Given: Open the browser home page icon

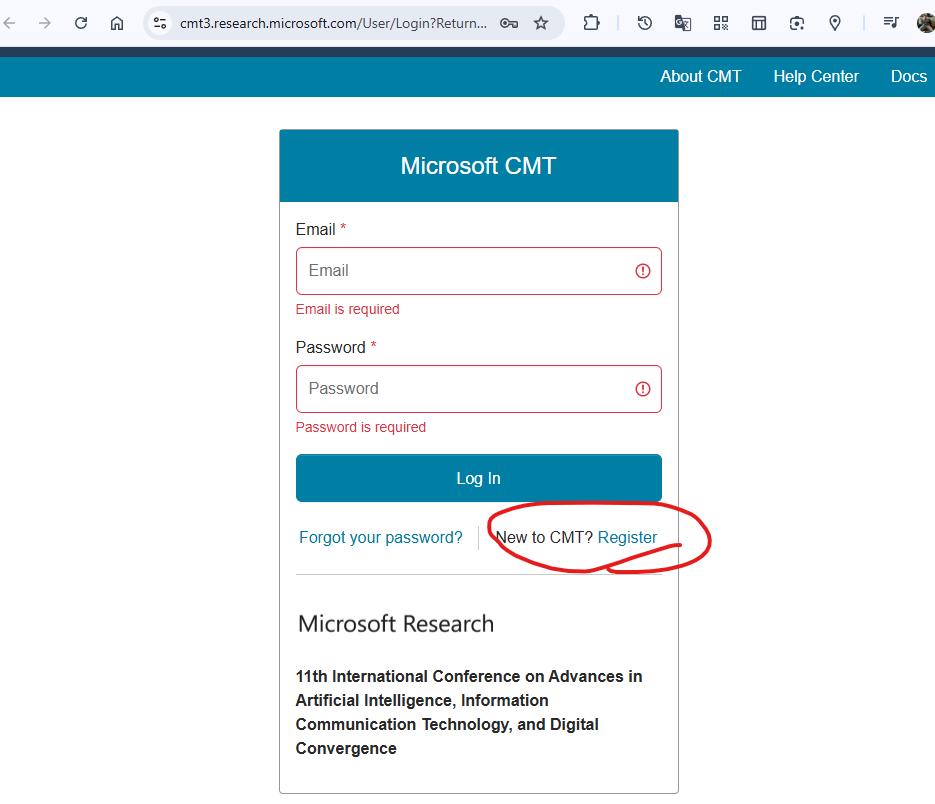Looking at the screenshot, I should pos(117,23).
